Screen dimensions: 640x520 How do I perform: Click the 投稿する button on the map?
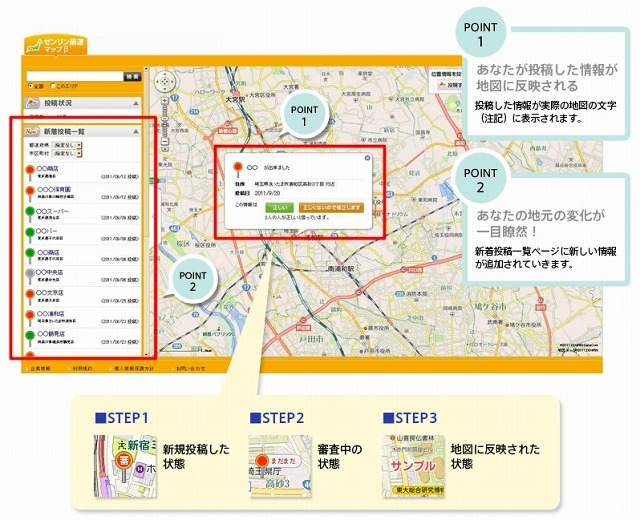pyautogui.click(x=449, y=85)
